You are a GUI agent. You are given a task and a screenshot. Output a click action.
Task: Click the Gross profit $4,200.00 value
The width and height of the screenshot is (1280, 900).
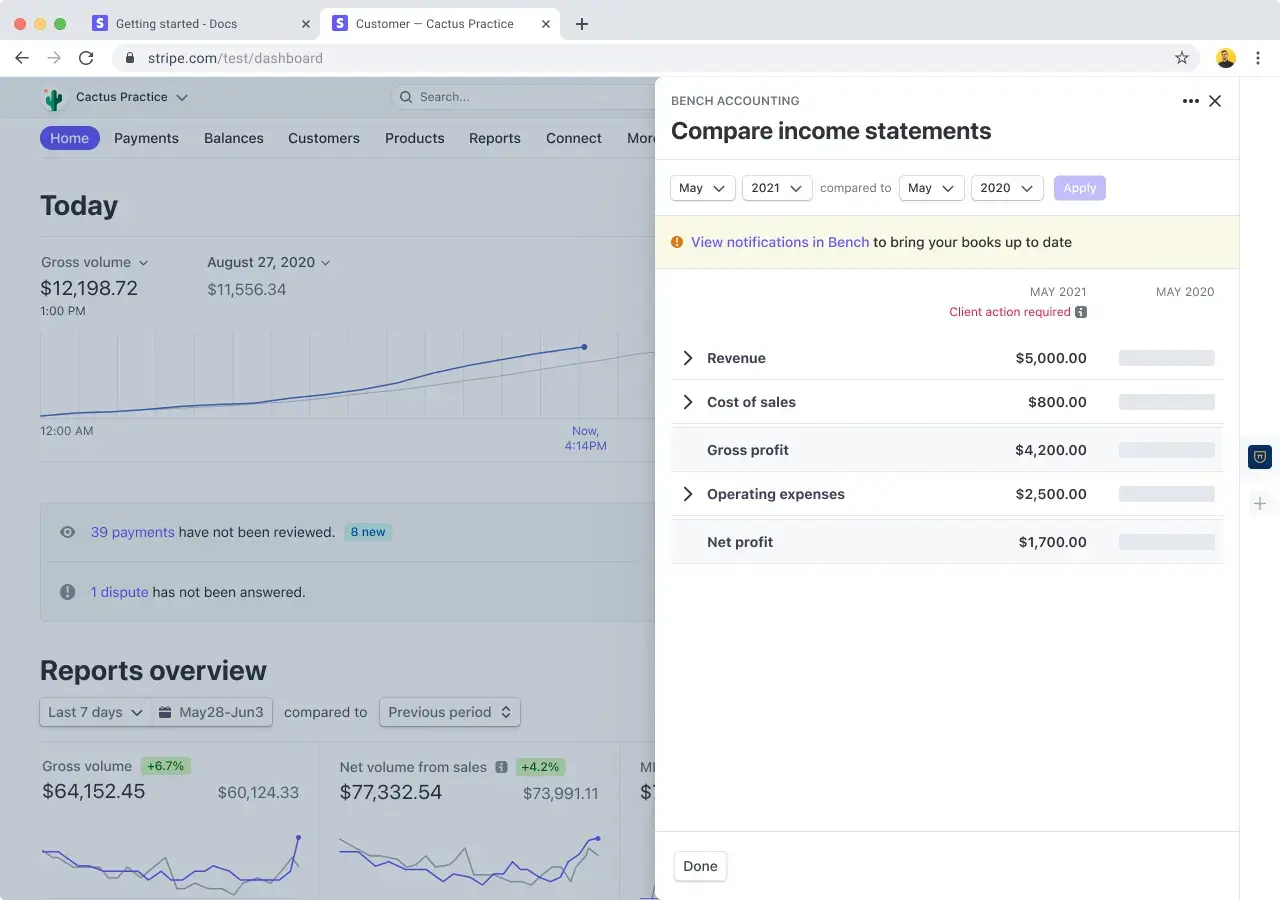click(1051, 450)
